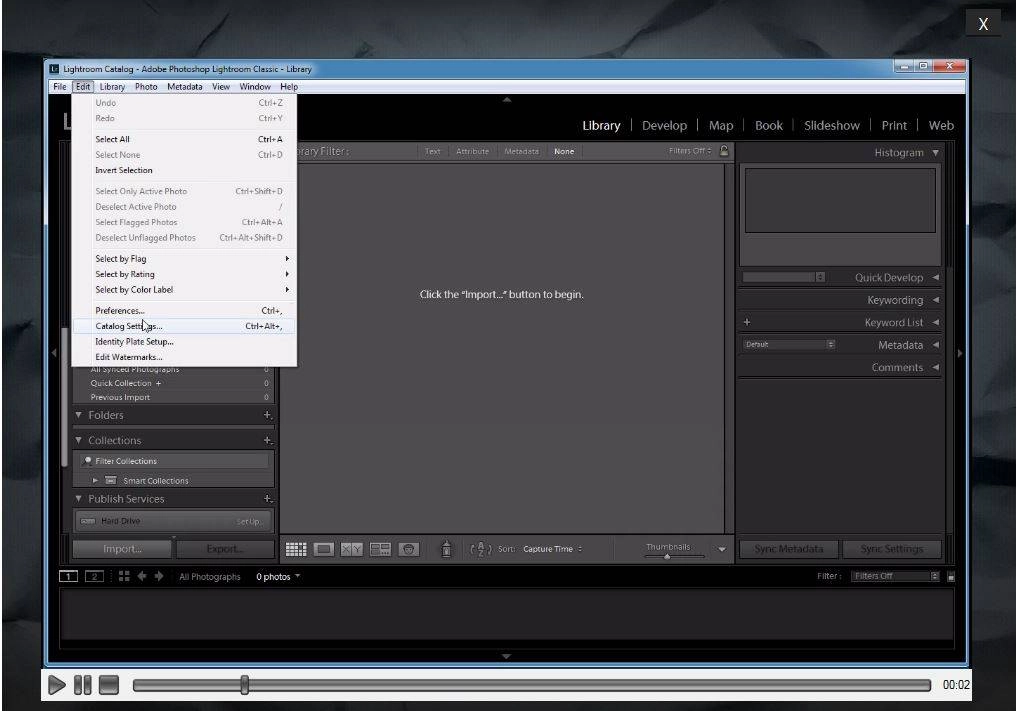The width and height of the screenshot is (1017, 711).
Task: Click second window 2 monitor icon
Action: pos(94,576)
